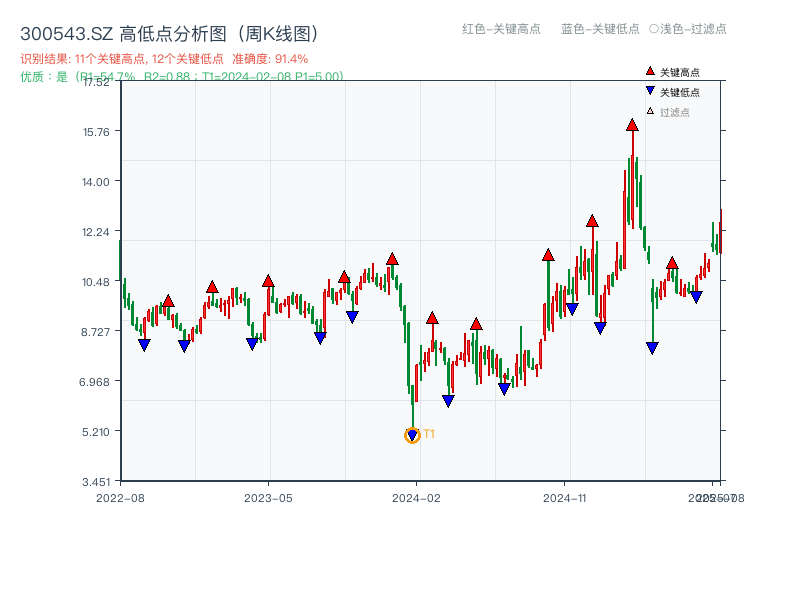800x600 pixels.
Task: Click the 5.210 y-axis label
Action: pyautogui.click(x=96, y=432)
